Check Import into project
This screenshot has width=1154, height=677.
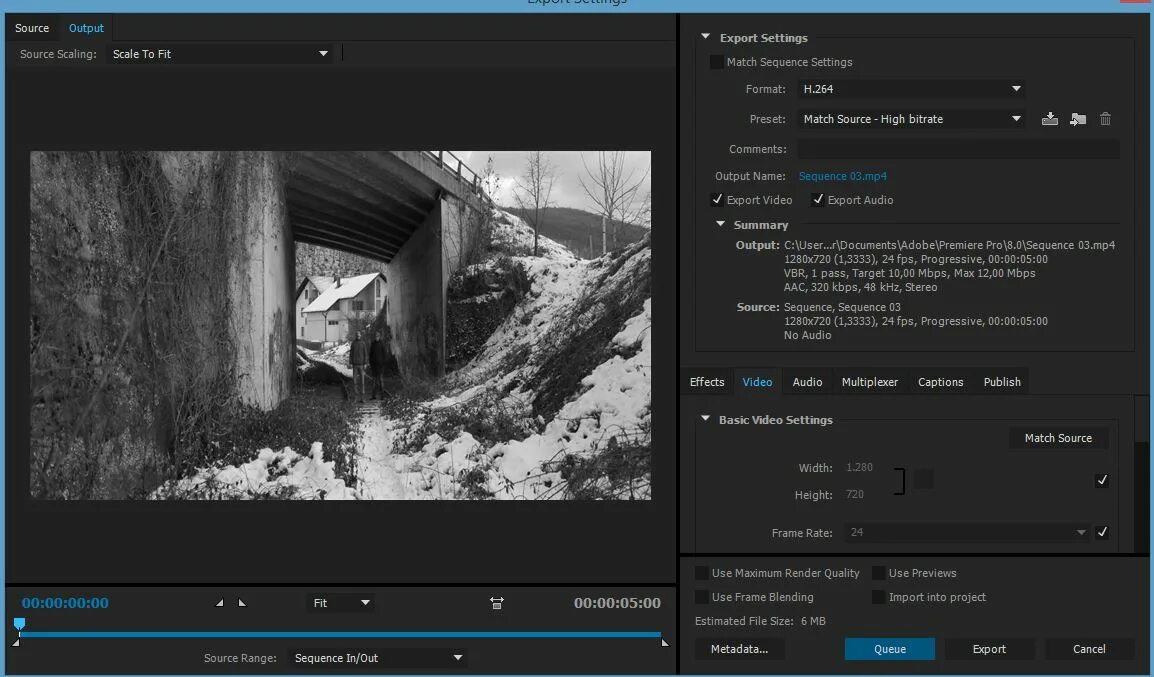point(877,597)
